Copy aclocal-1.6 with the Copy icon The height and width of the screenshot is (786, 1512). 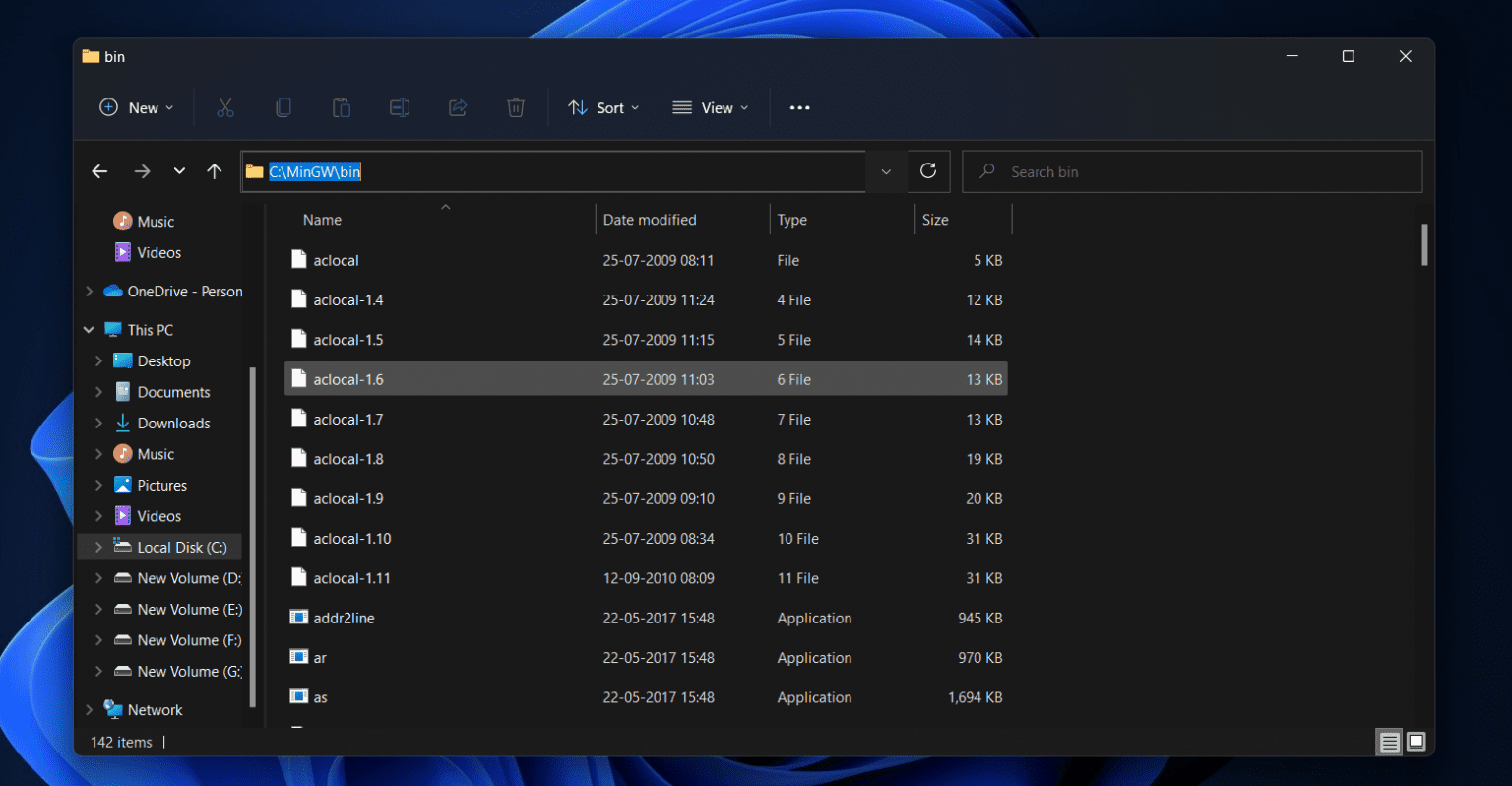[283, 107]
